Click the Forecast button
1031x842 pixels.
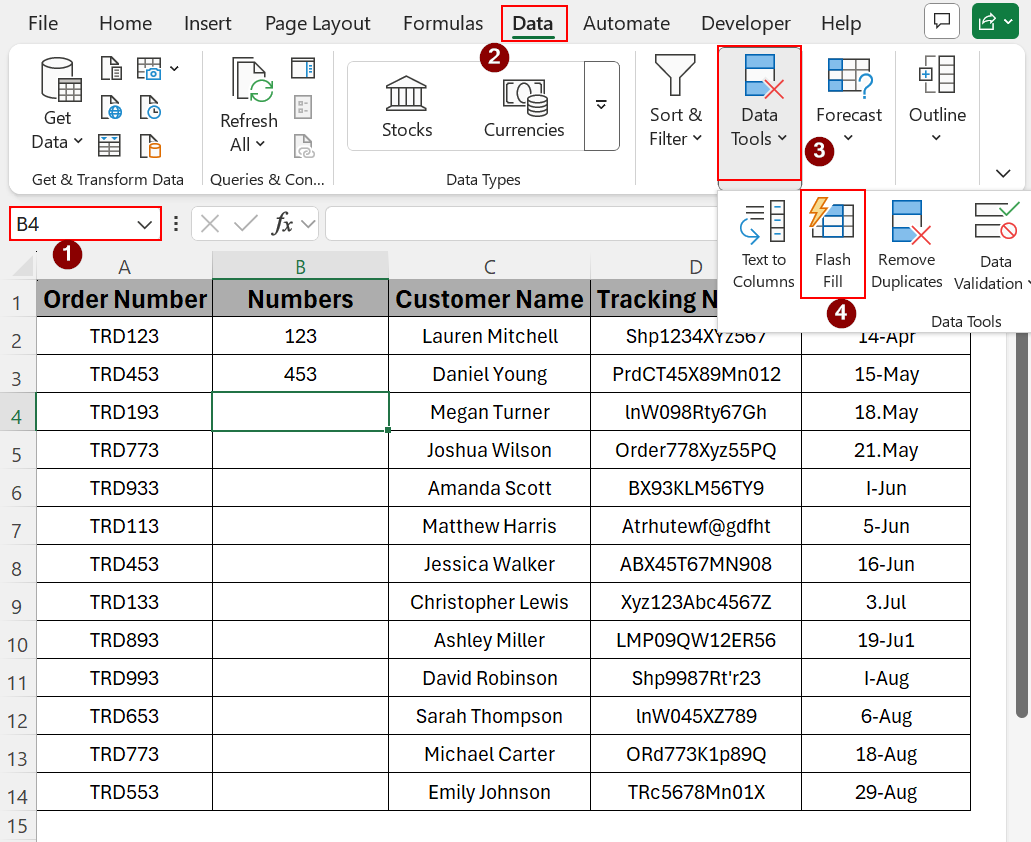(x=848, y=102)
